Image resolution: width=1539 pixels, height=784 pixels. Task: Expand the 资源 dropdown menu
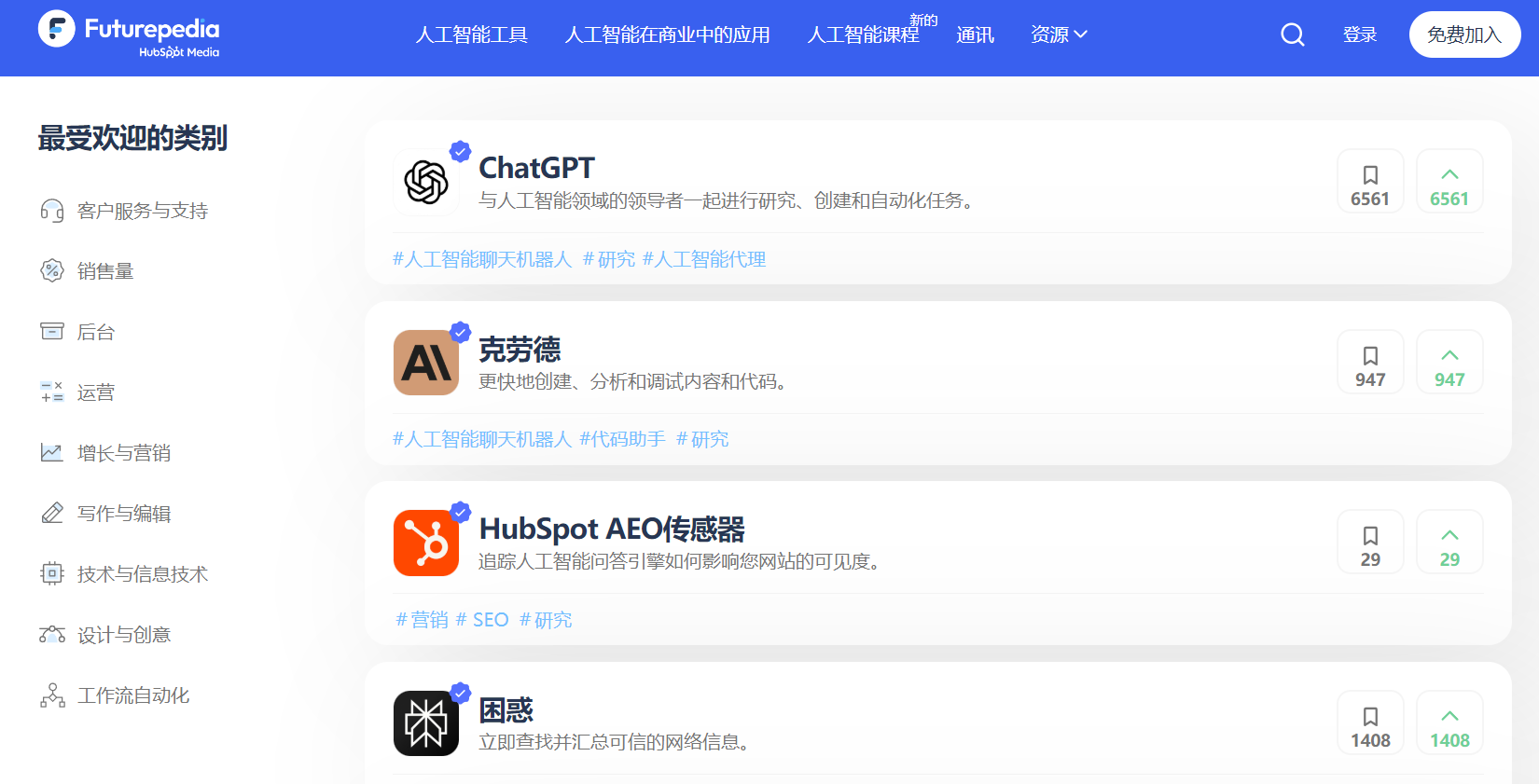click(x=1059, y=34)
